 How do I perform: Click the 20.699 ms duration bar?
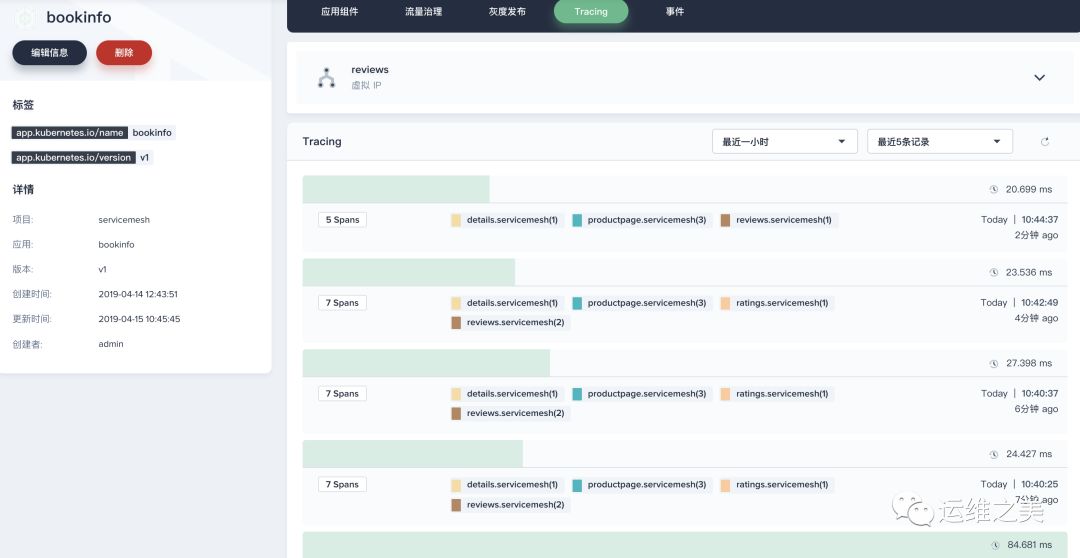point(396,189)
